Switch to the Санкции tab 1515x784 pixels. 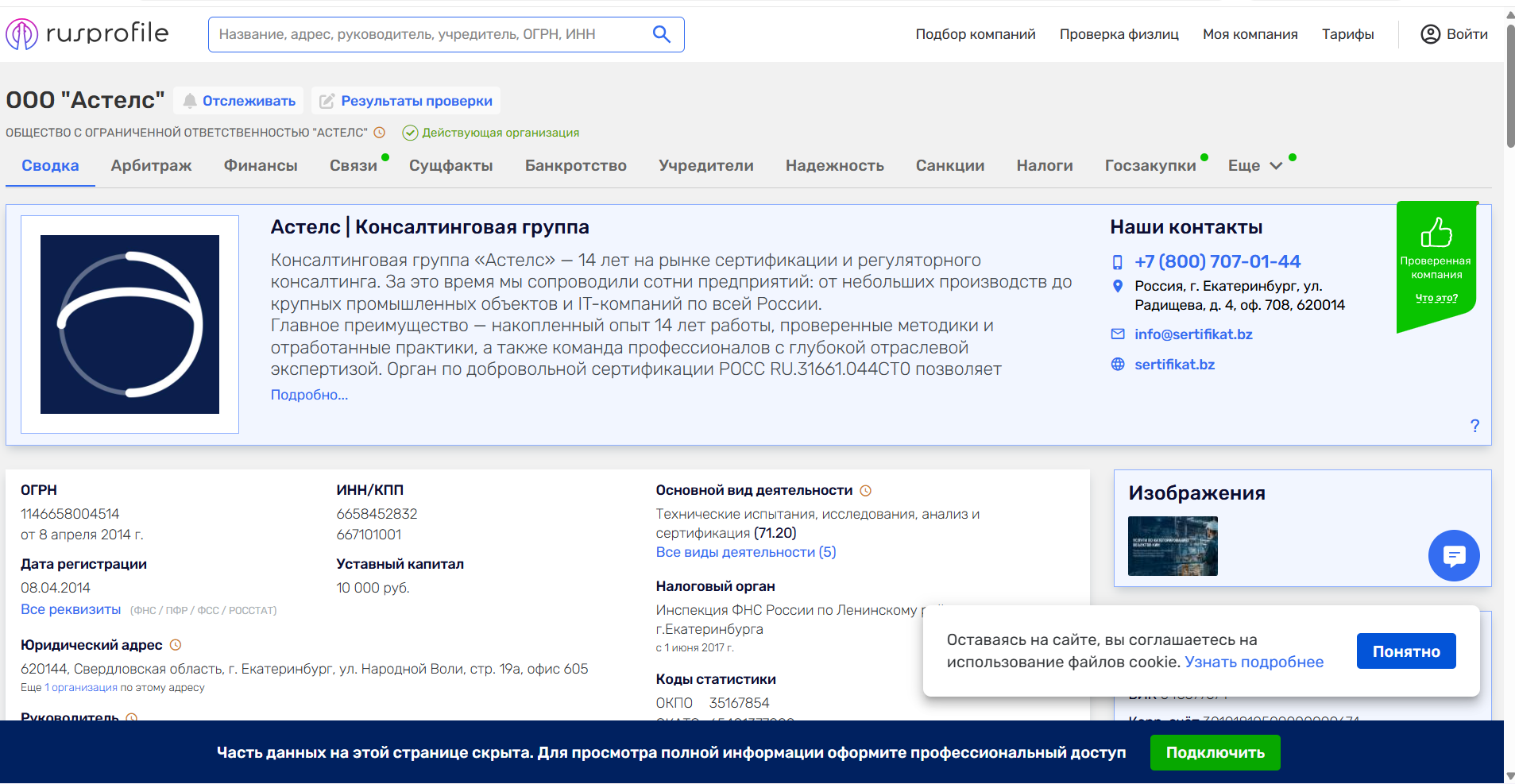click(x=949, y=165)
